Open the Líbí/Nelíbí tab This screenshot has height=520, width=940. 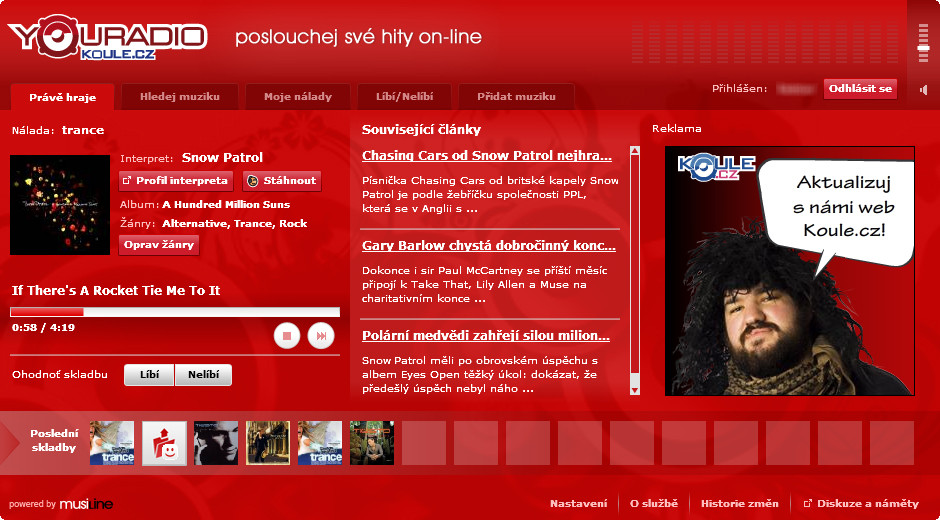(x=405, y=97)
